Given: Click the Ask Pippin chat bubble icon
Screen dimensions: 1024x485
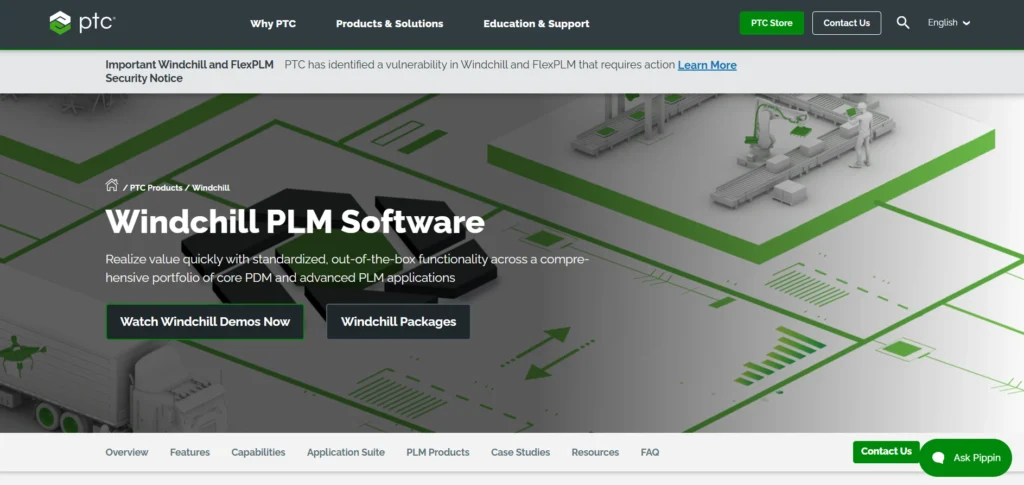Looking at the screenshot, I should pyautogui.click(x=938, y=458).
